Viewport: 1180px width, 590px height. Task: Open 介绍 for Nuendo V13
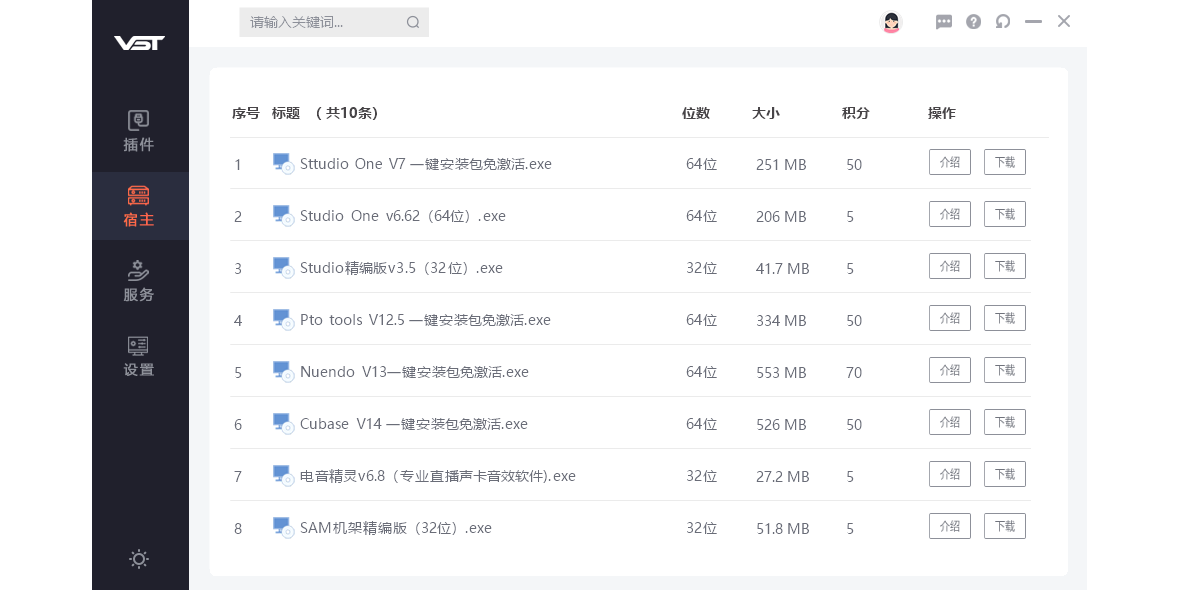click(949, 370)
